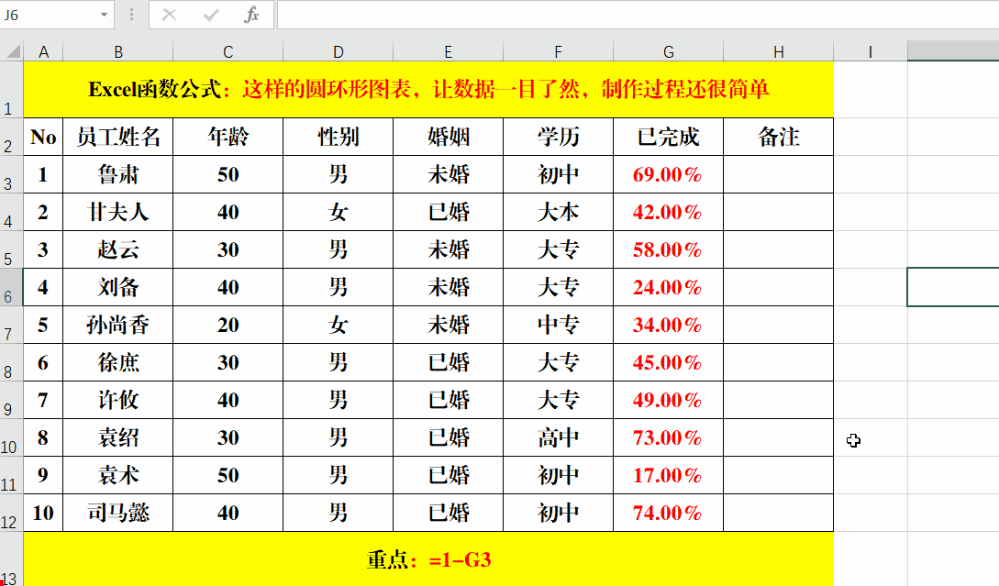Click inside the formula bar input

tap(638, 15)
